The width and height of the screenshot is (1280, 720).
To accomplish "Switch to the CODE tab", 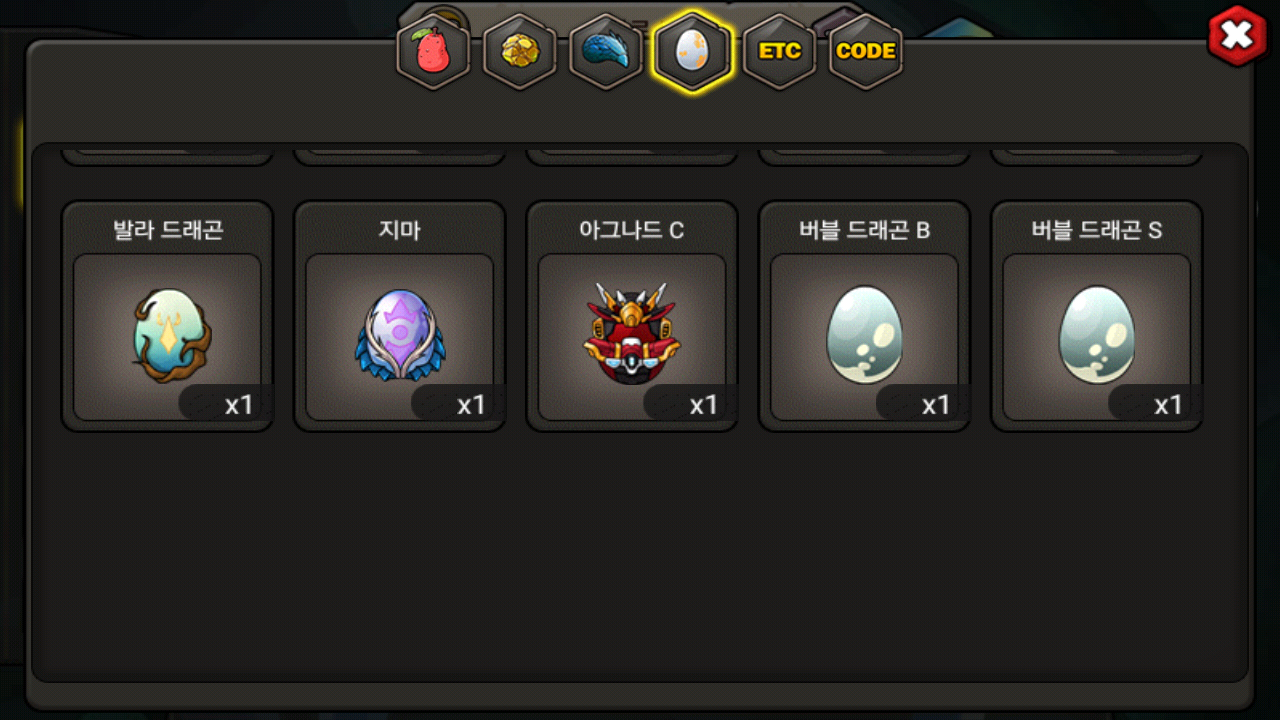I will click(x=865, y=52).
